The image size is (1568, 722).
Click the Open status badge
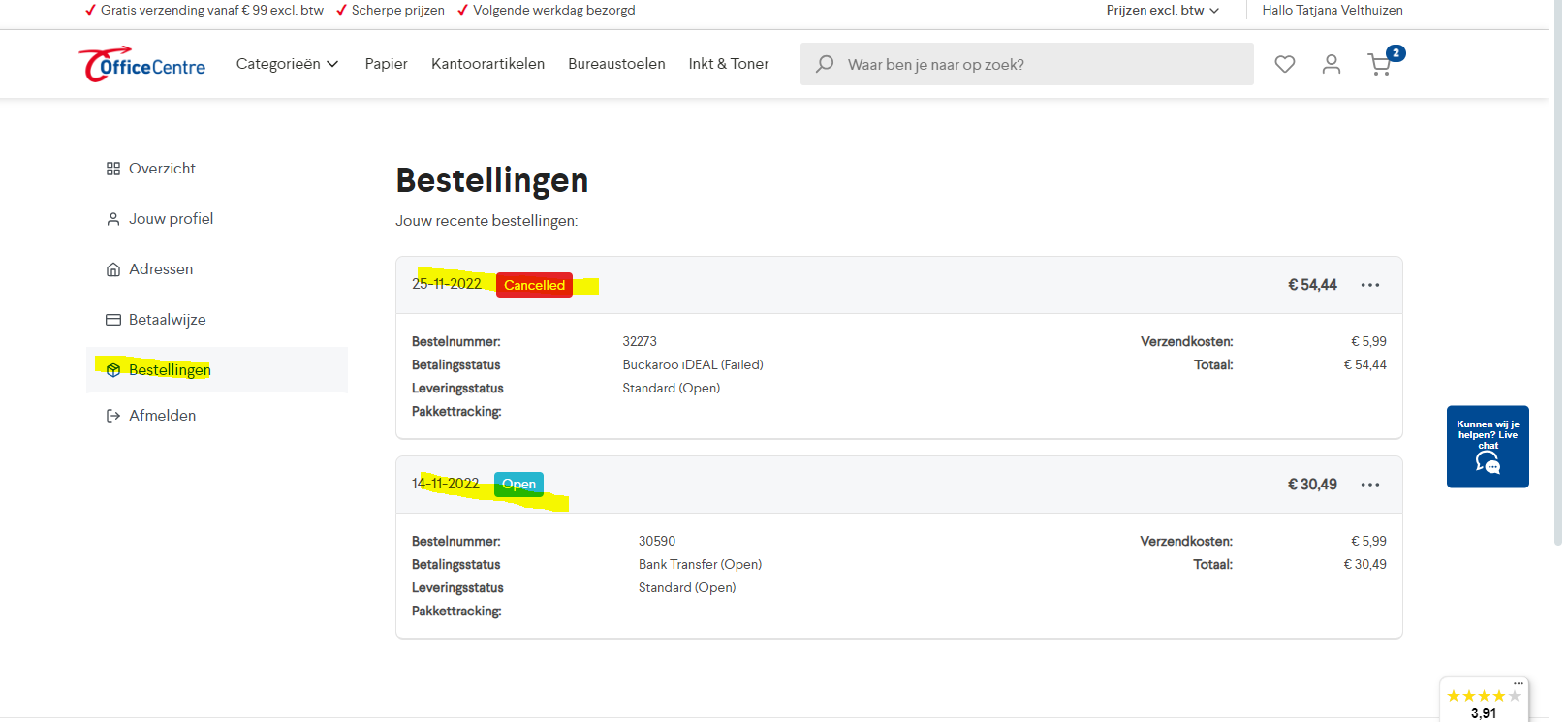click(x=518, y=484)
